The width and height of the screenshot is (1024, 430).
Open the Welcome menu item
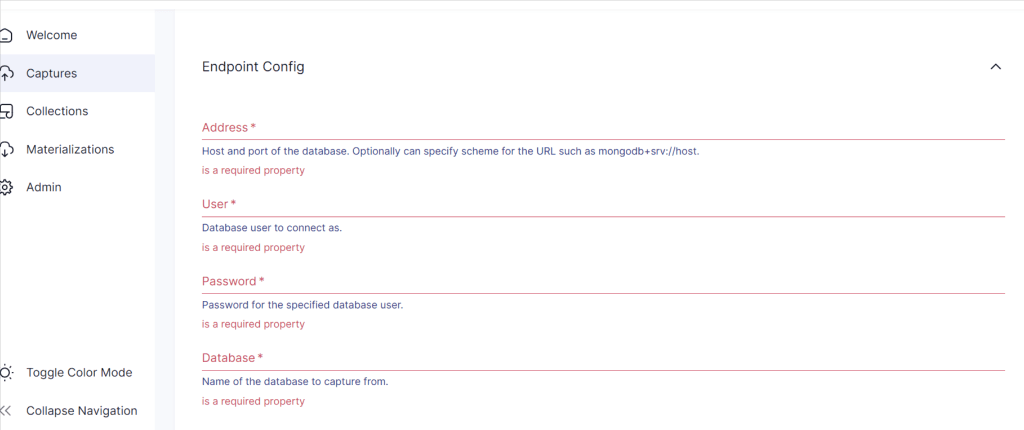[52, 35]
